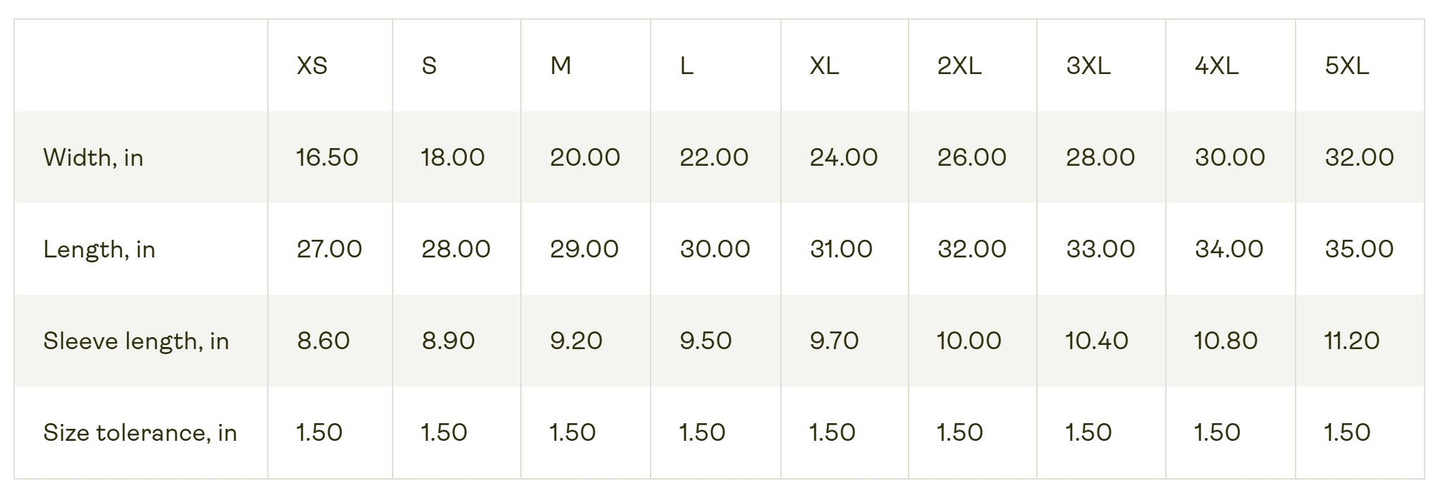Click the 3XL column header
1445x493 pixels.
point(1088,67)
